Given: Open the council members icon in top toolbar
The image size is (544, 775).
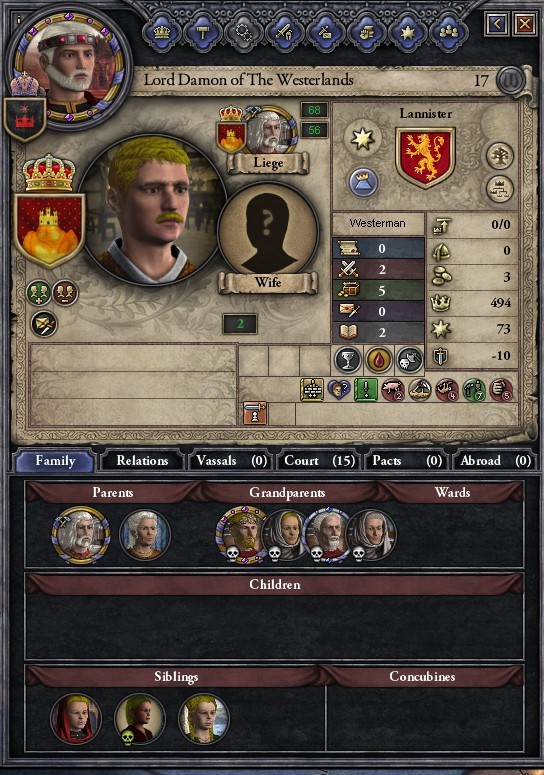Looking at the screenshot, I should [448, 33].
